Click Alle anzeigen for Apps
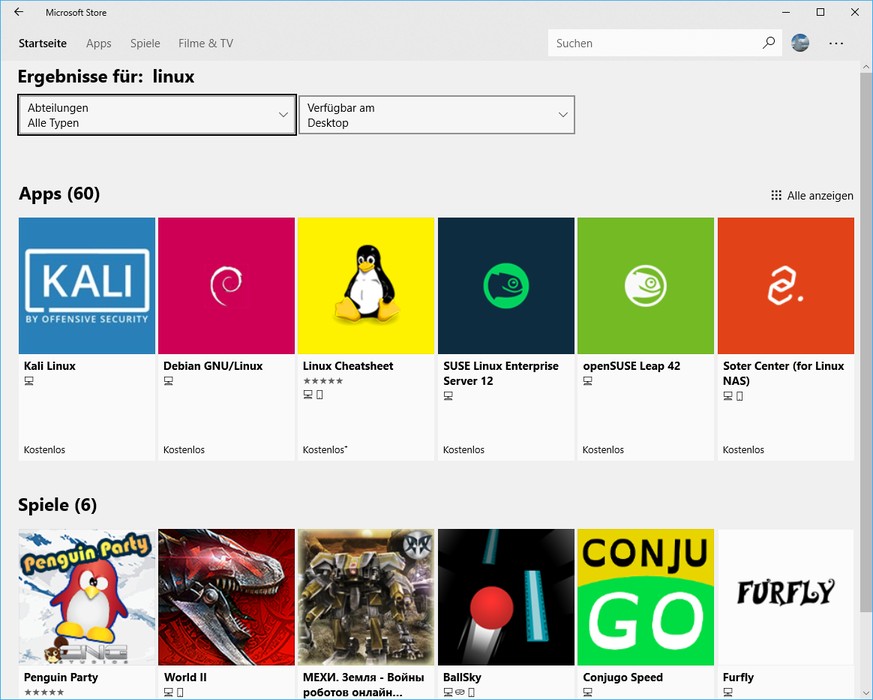 812,195
